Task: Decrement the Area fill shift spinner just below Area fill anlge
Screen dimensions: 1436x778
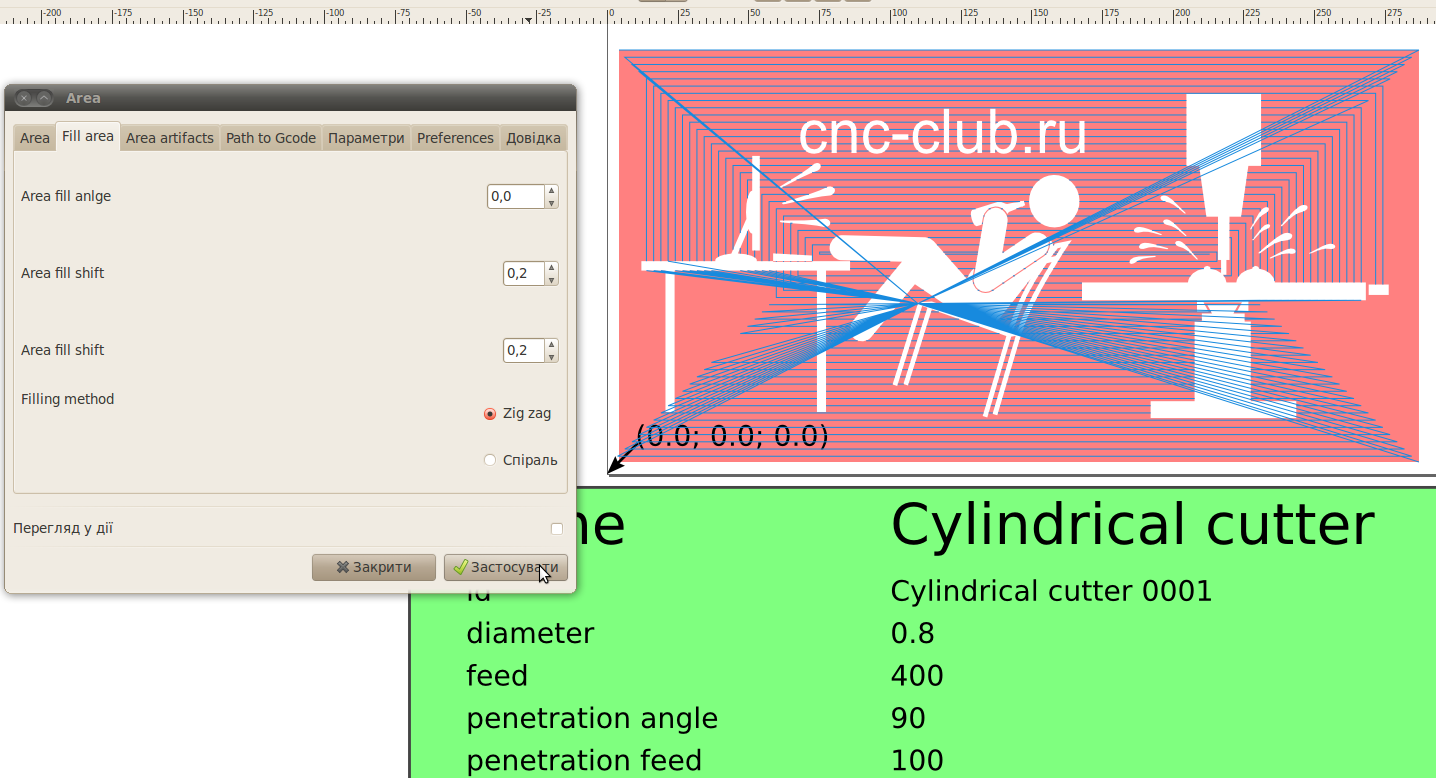Action: (x=551, y=279)
